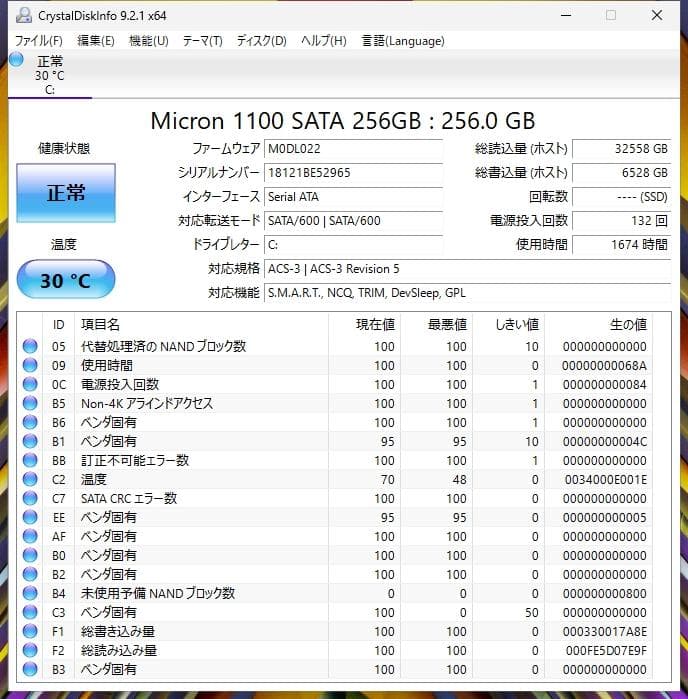688x699 pixels.
Task: Select the 代替処理済の NAND ブロック数 row name
Action: coord(163,346)
